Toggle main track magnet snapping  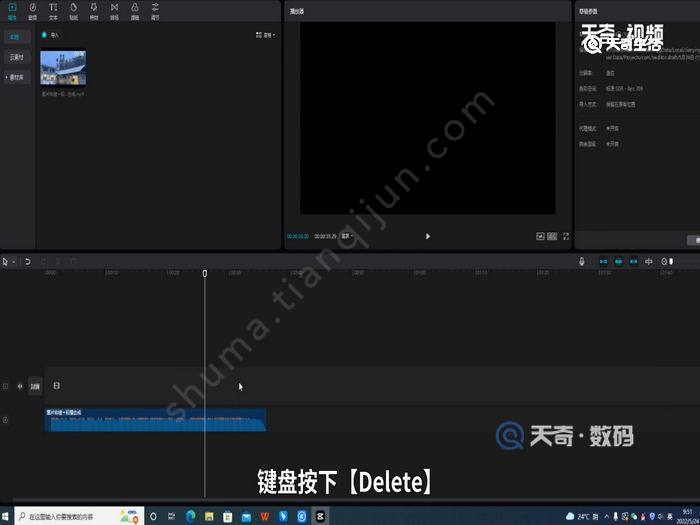pos(604,262)
